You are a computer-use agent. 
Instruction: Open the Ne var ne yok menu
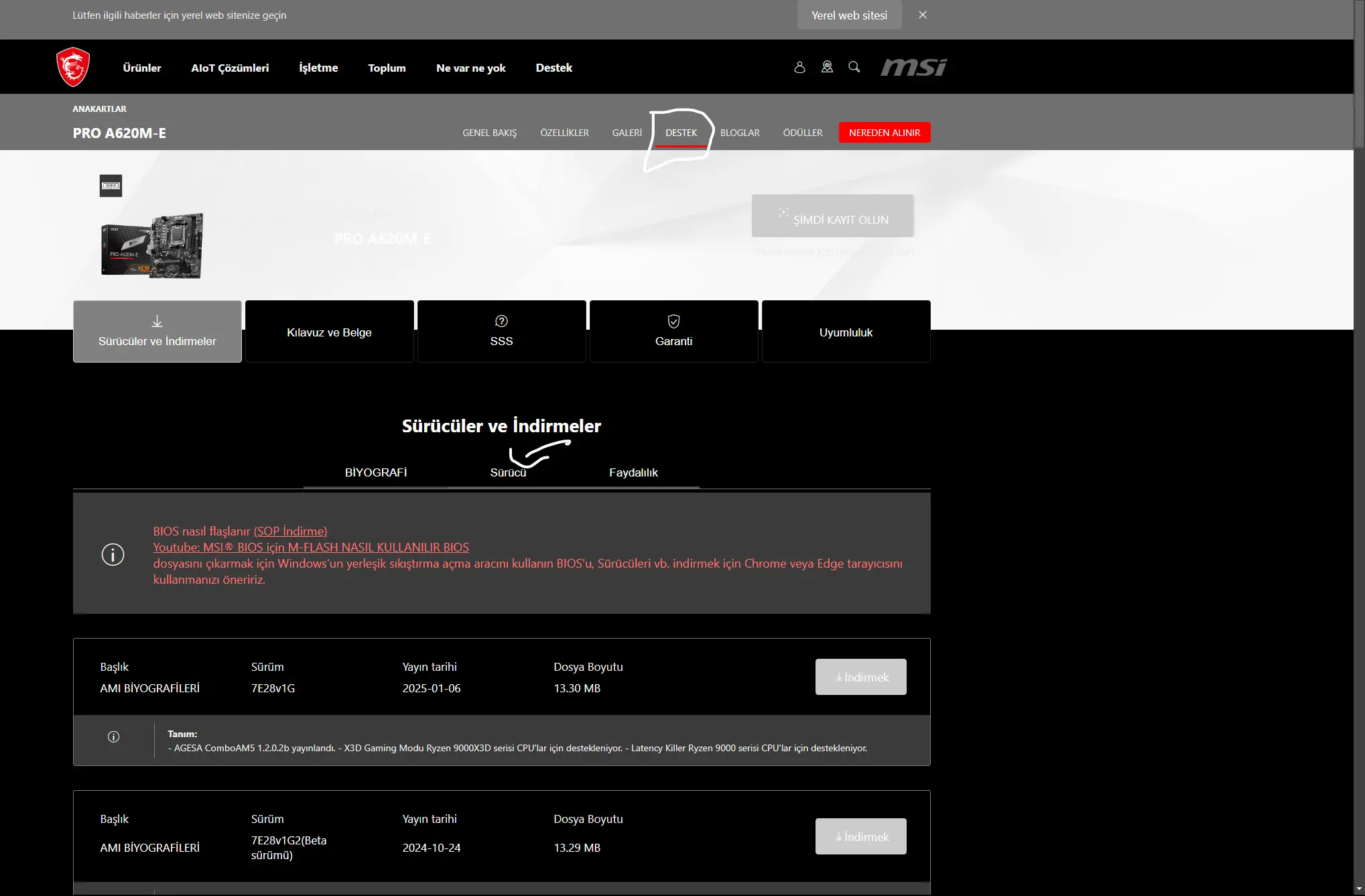(471, 68)
